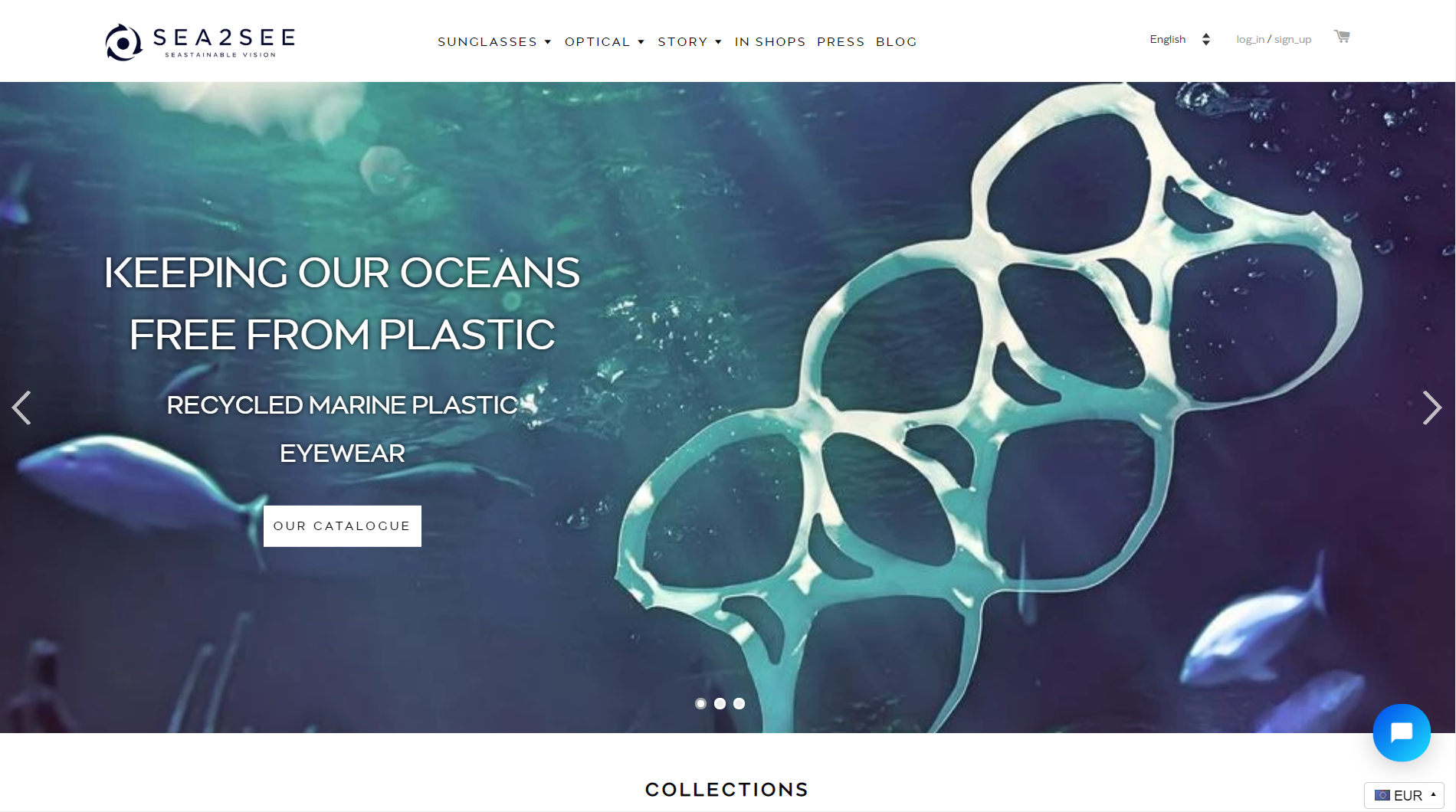The height and width of the screenshot is (812, 1456).
Task: Select the first carousel dot
Action: [700, 703]
